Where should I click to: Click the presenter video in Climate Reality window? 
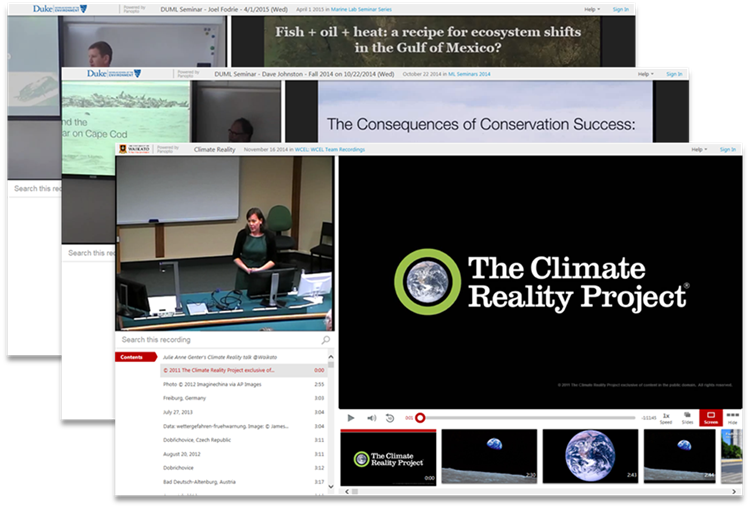225,243
